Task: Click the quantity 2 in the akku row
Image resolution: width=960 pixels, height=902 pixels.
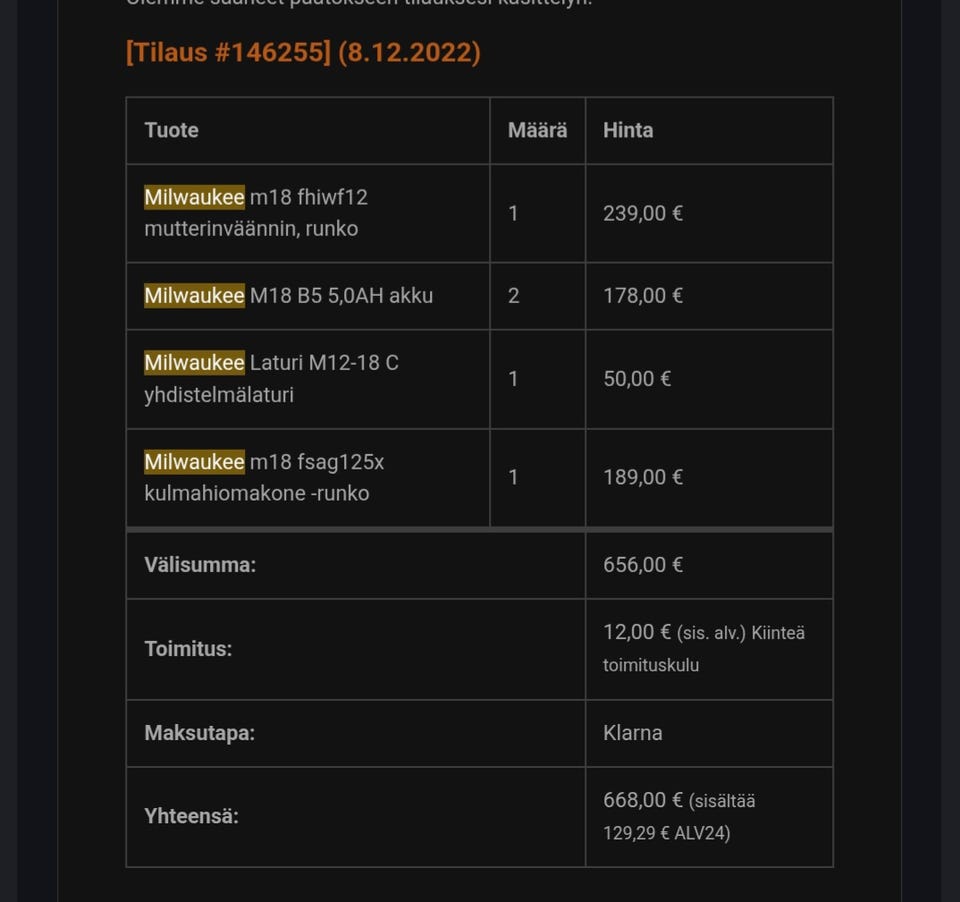Action: pyautogui.click(x=514, y=296)
